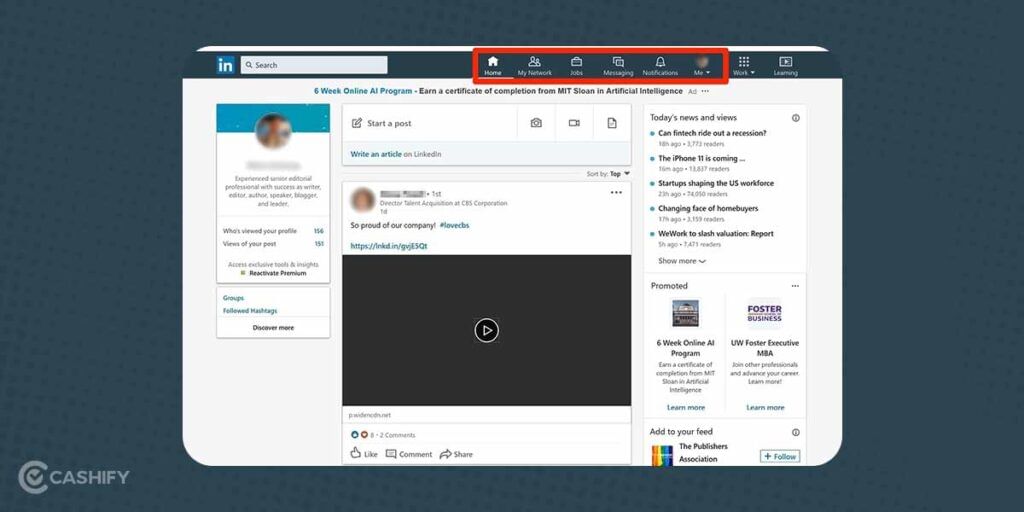Open Groups in left sidebar
The width and height of the screenshot is (1024, 512).
[233, 298]
